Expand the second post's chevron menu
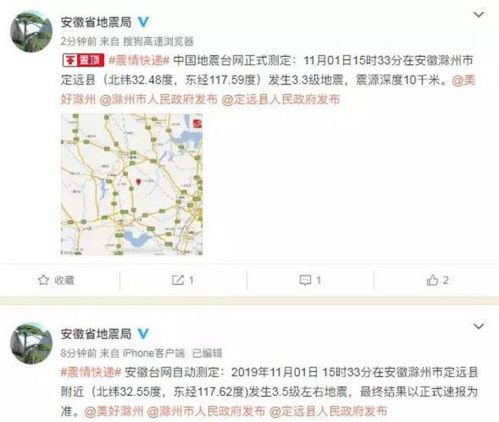 479,326
